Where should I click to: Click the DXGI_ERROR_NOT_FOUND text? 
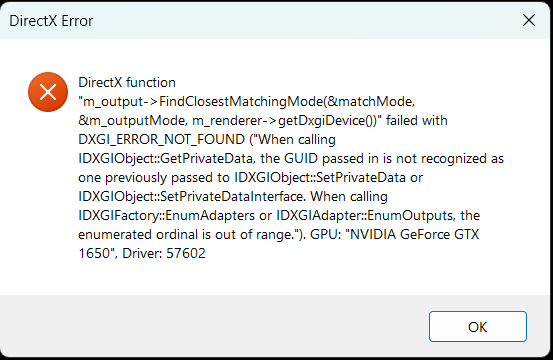[x=162, y=140]
